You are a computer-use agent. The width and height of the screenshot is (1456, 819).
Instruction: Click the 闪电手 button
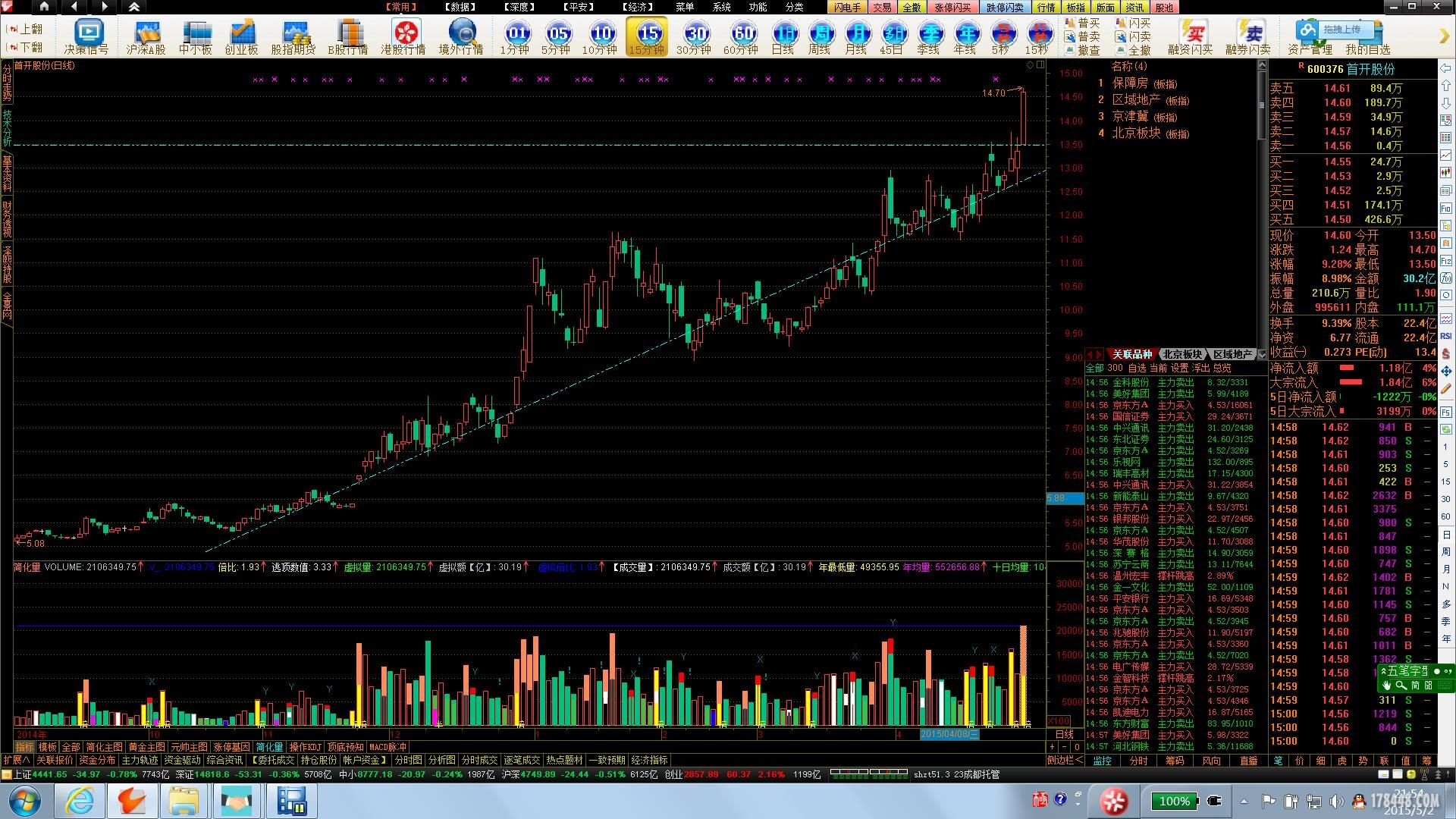click(x=848, y=8)
